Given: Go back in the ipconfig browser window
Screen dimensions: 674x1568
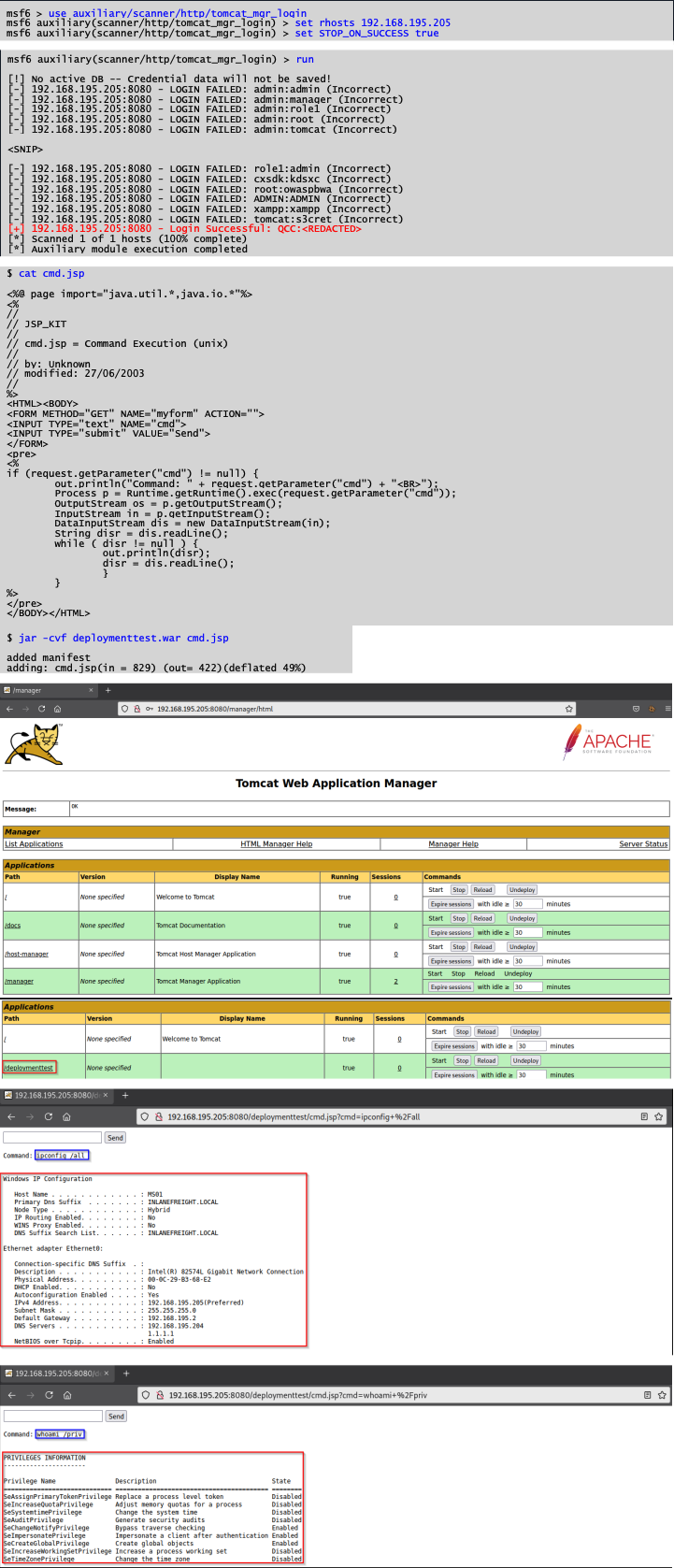Looking at the screenshot, I should [11, 1116].
